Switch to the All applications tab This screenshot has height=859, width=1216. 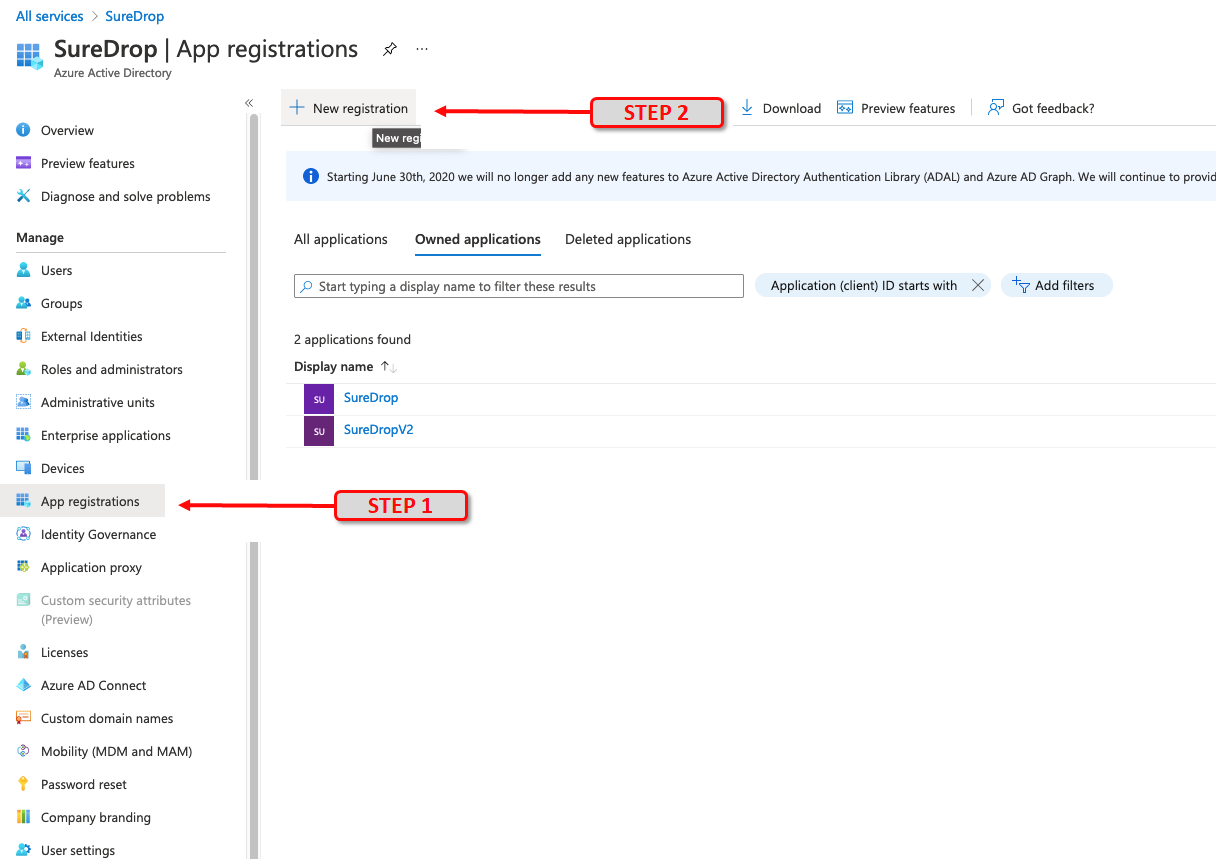pyautogui.click(x=341, y=240)
